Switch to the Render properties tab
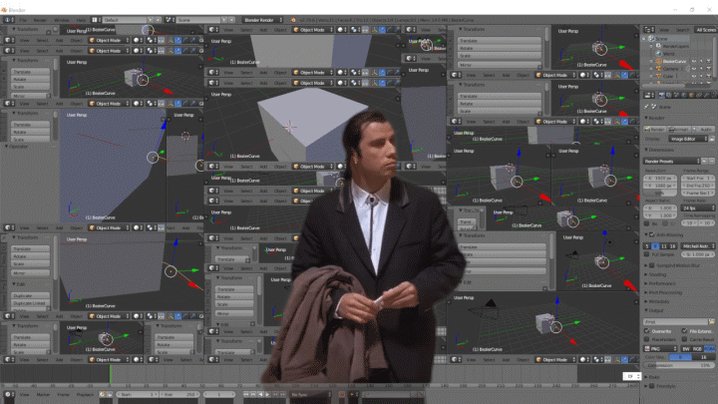Image resolution: width=718 pixels, height=404 pixels. pyautogui.click(x=662, y=95)
